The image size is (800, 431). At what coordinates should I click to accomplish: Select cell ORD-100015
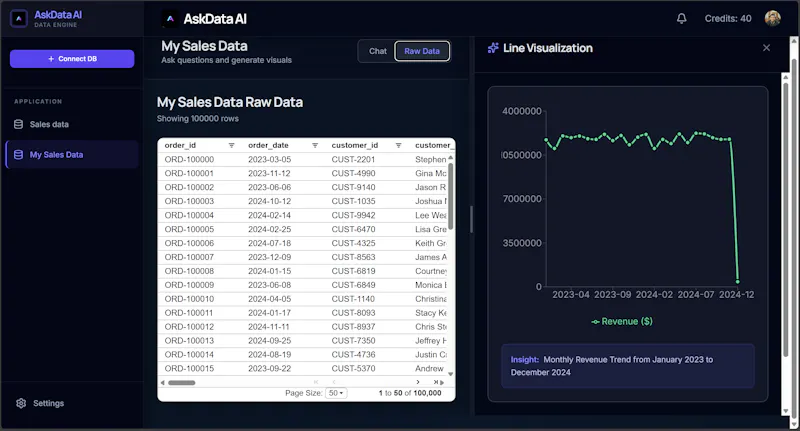pos(189,368)
